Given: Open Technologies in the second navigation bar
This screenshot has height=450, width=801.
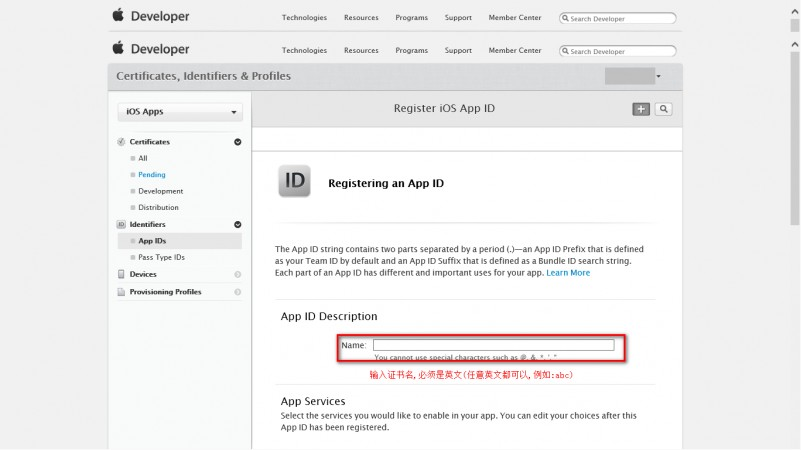Looking at the screenshot, I should tap(304, 50).
